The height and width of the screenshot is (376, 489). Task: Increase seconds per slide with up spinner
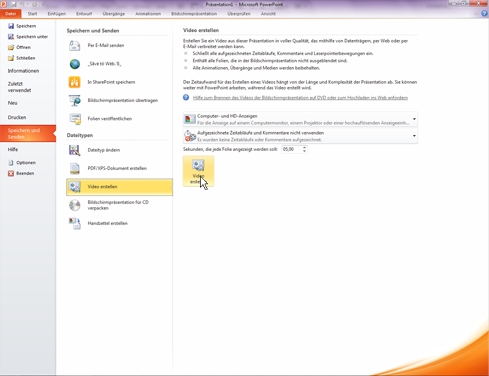304,147
